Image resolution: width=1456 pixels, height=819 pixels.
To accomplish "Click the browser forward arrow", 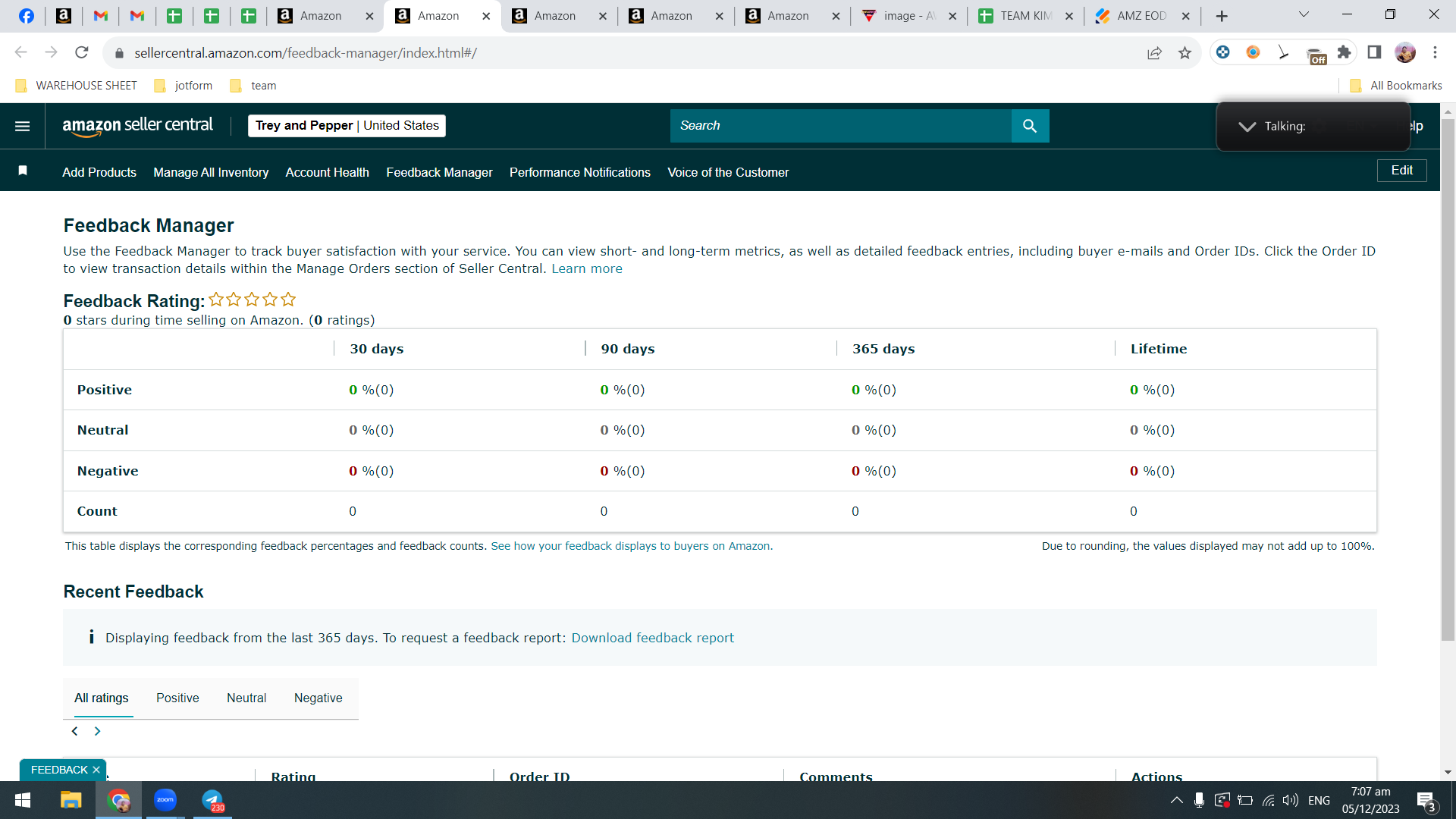I will pyautogui.click(x=52, y=52).
